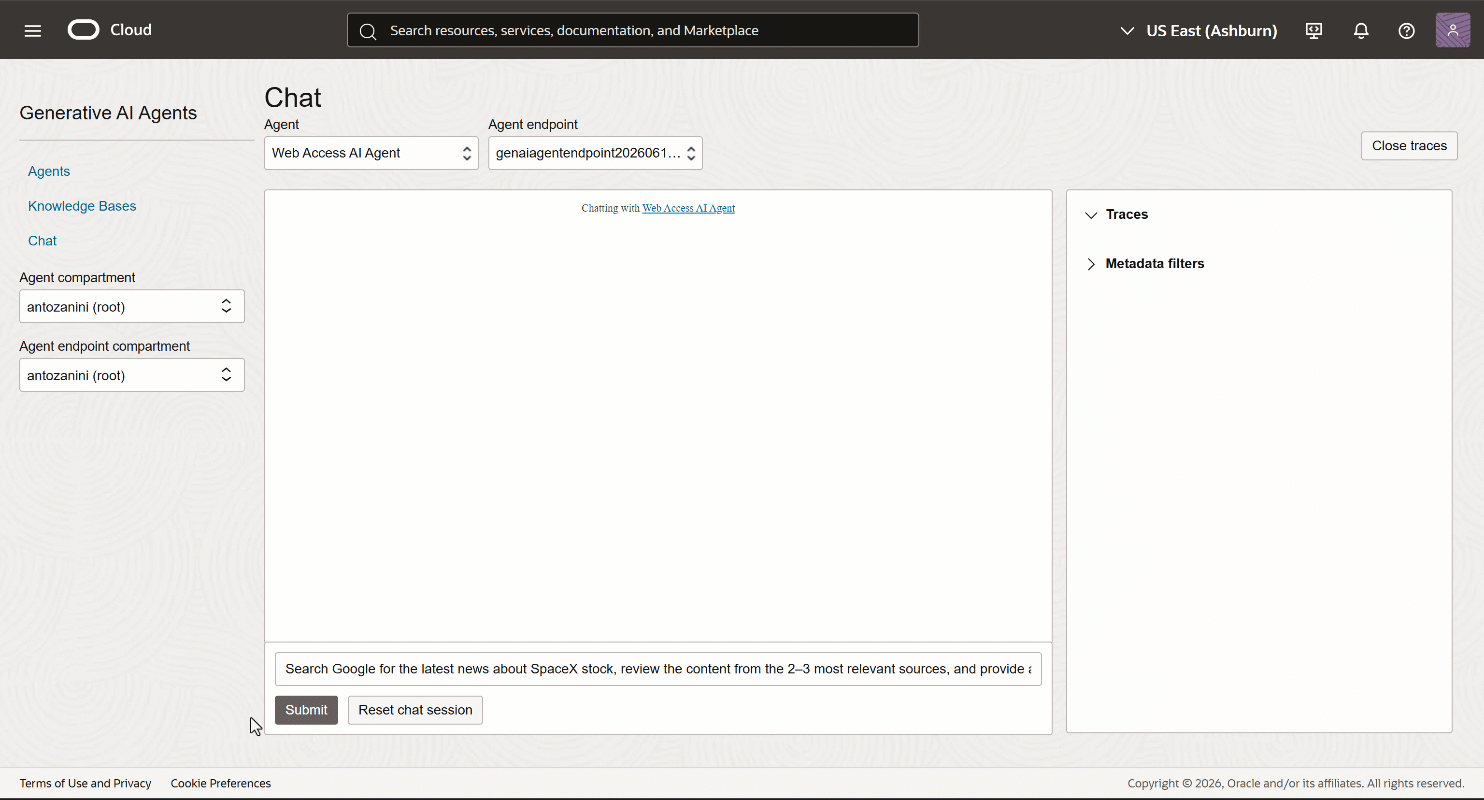The width and height of the screenshot is (1484, 800).
Task: Open the notifications bell
Action: click(x=1361, y=30)
